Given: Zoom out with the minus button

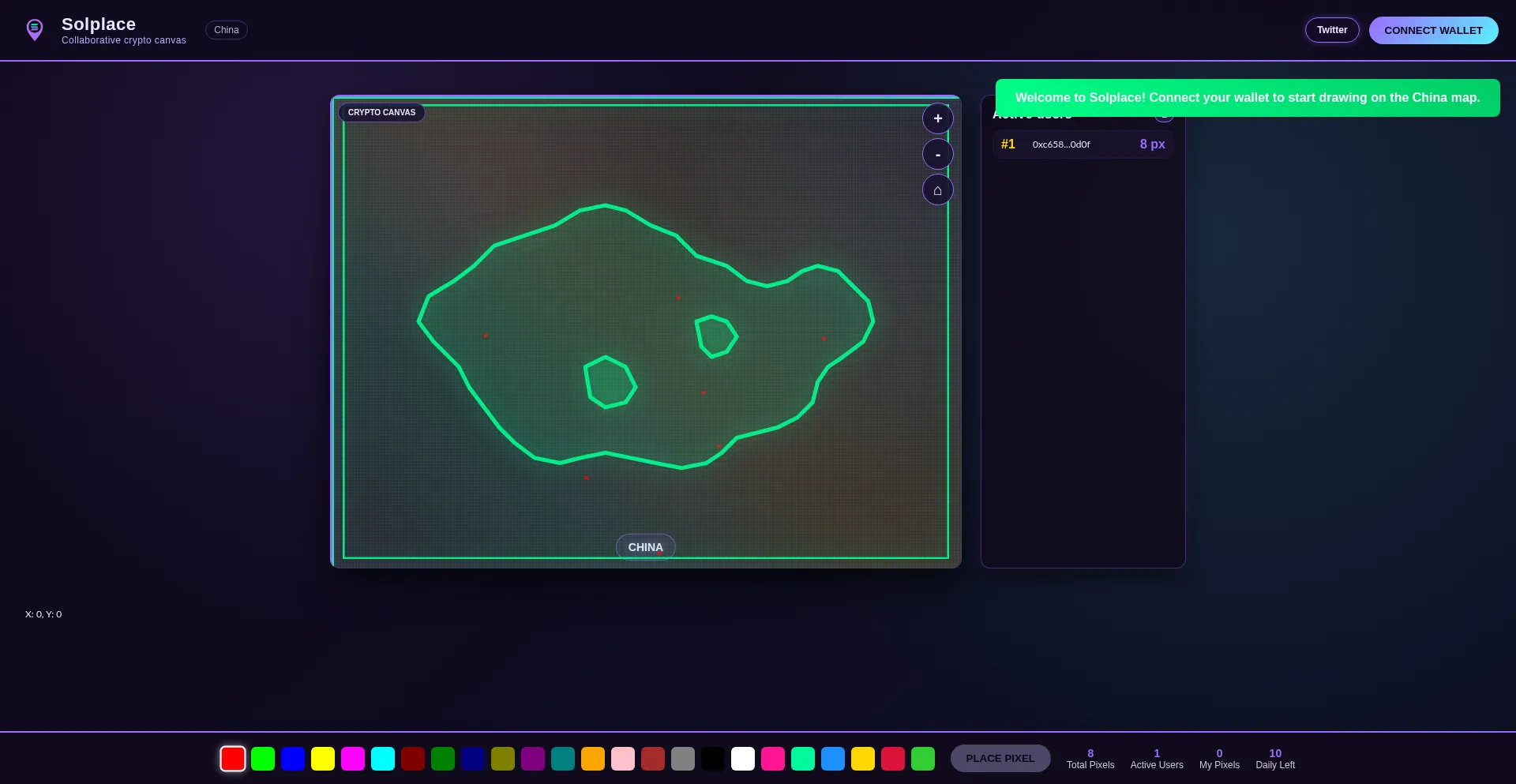Looking at the screenshot, I should pos(937,155).
